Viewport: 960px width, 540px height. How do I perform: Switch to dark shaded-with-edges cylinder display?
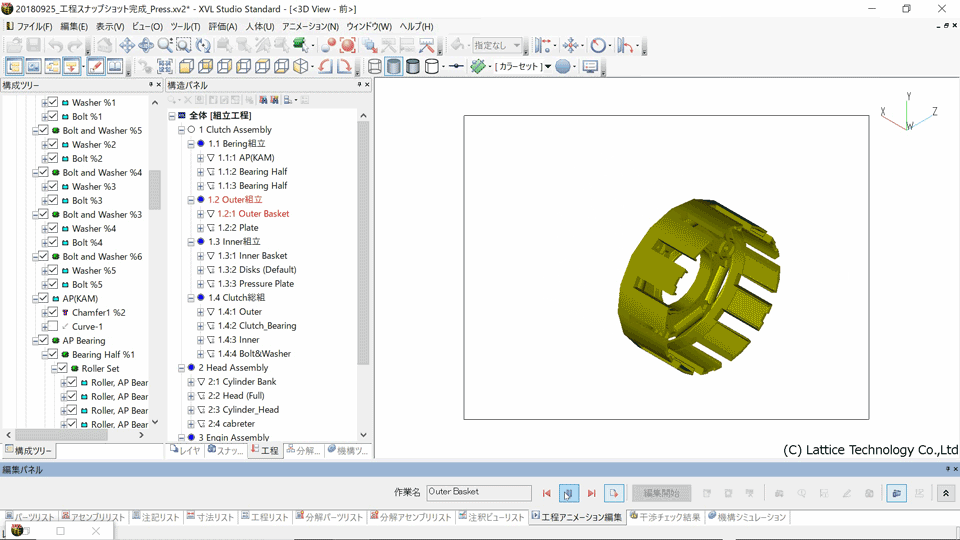[x=413, y=66]
